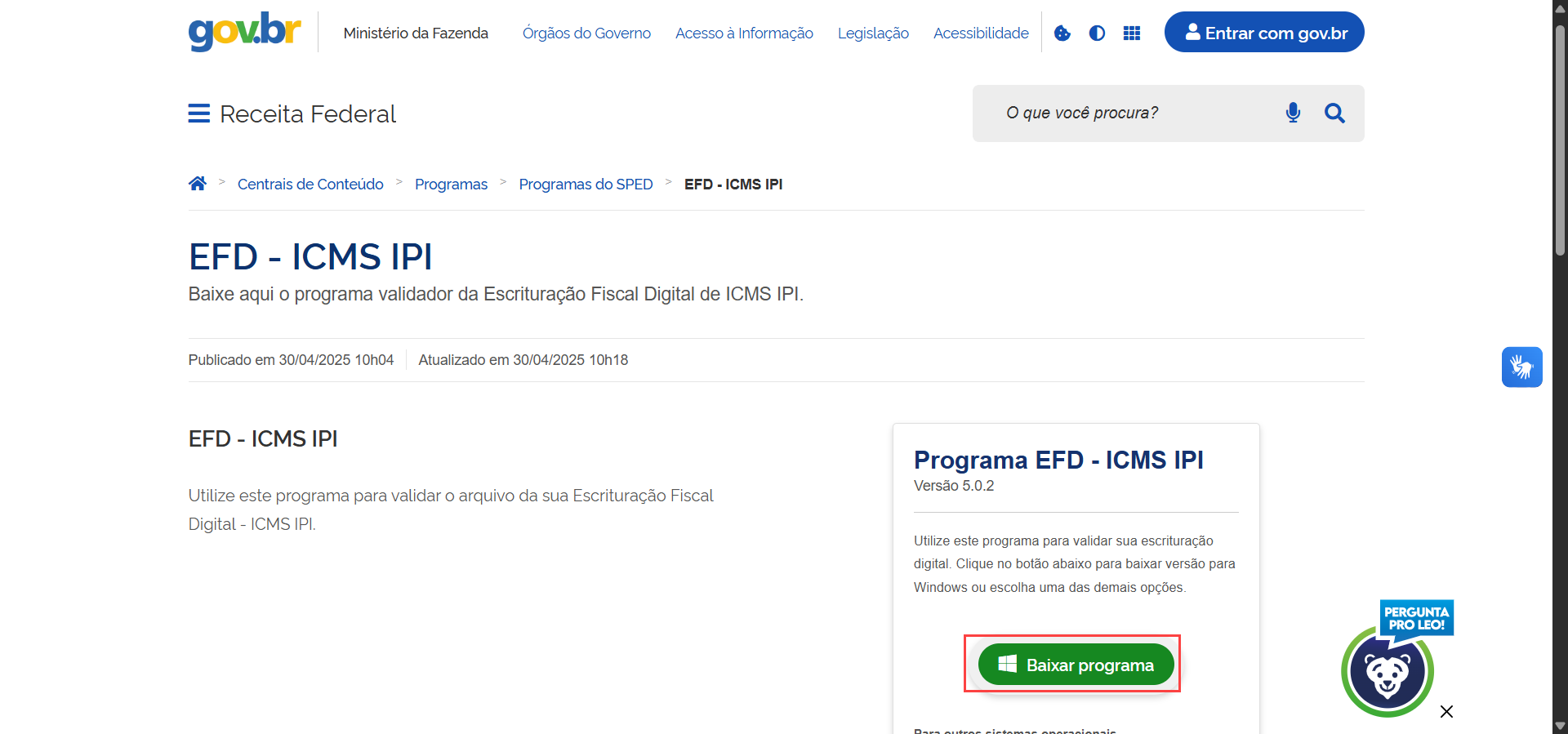The height and width of the screenshot is (734, 1568).
Task: Click the scrollbar up arrow
Action: pos(1560,7)
